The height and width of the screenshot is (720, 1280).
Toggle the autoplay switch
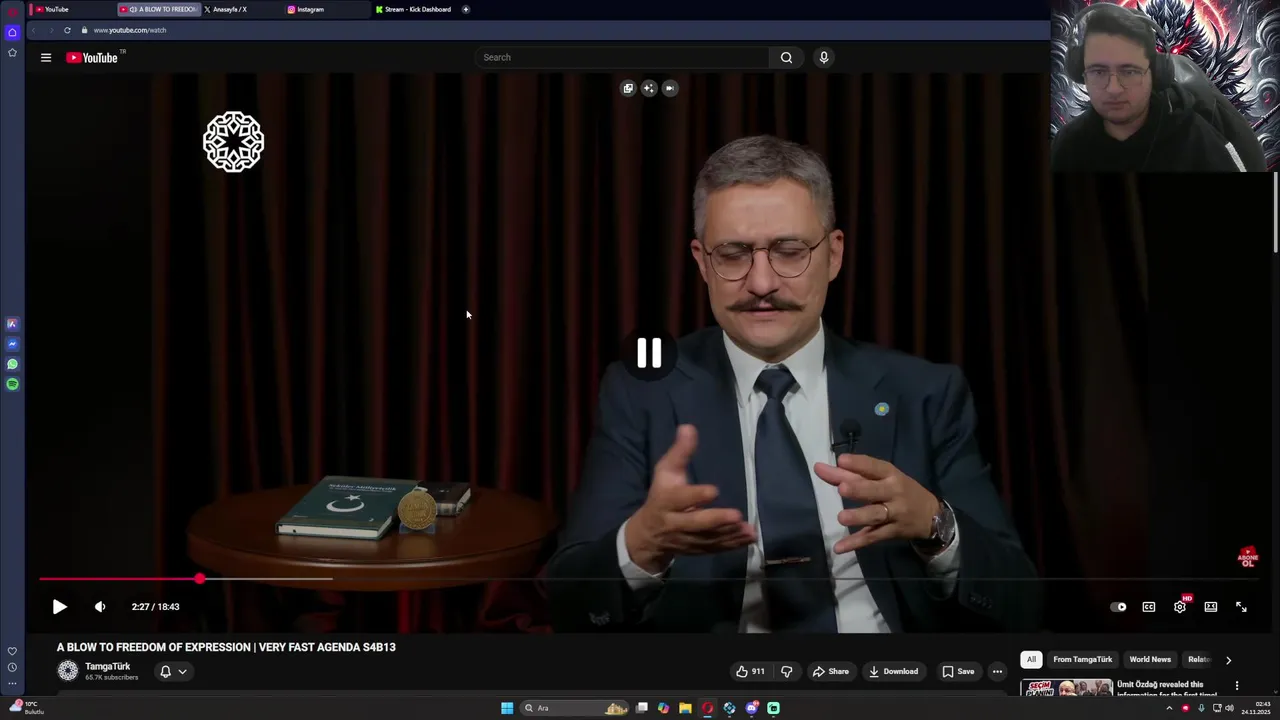(1118, 607)
